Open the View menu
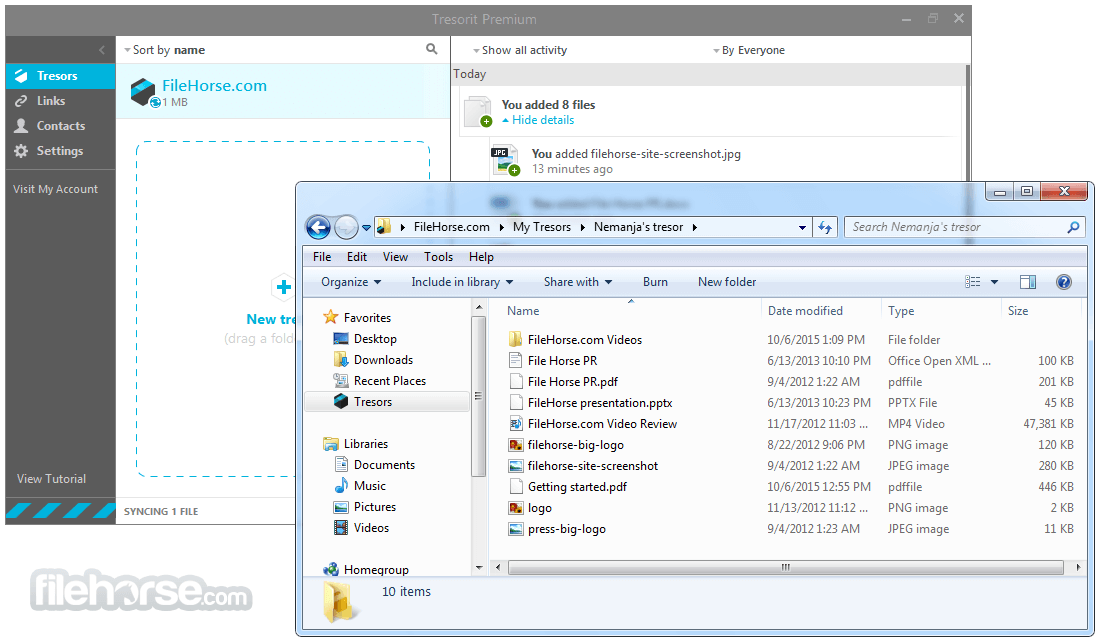This screenshot has width=1099, height=641. point(395,257)
